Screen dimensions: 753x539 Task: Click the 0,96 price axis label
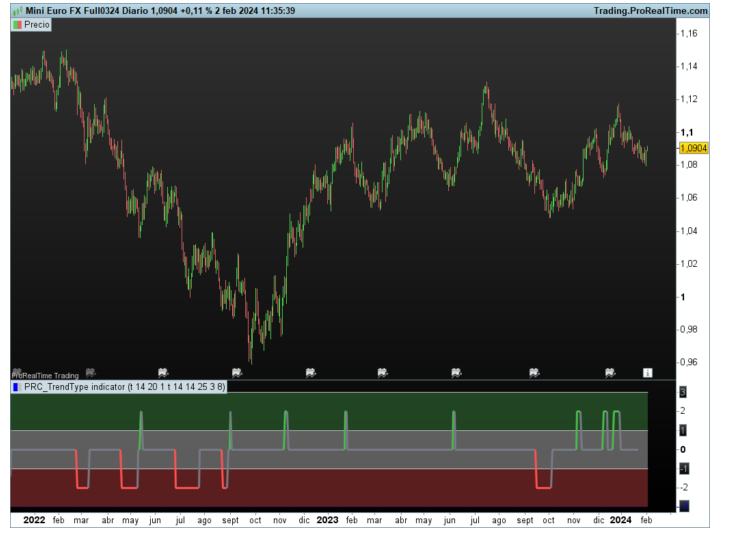(689, 362)
